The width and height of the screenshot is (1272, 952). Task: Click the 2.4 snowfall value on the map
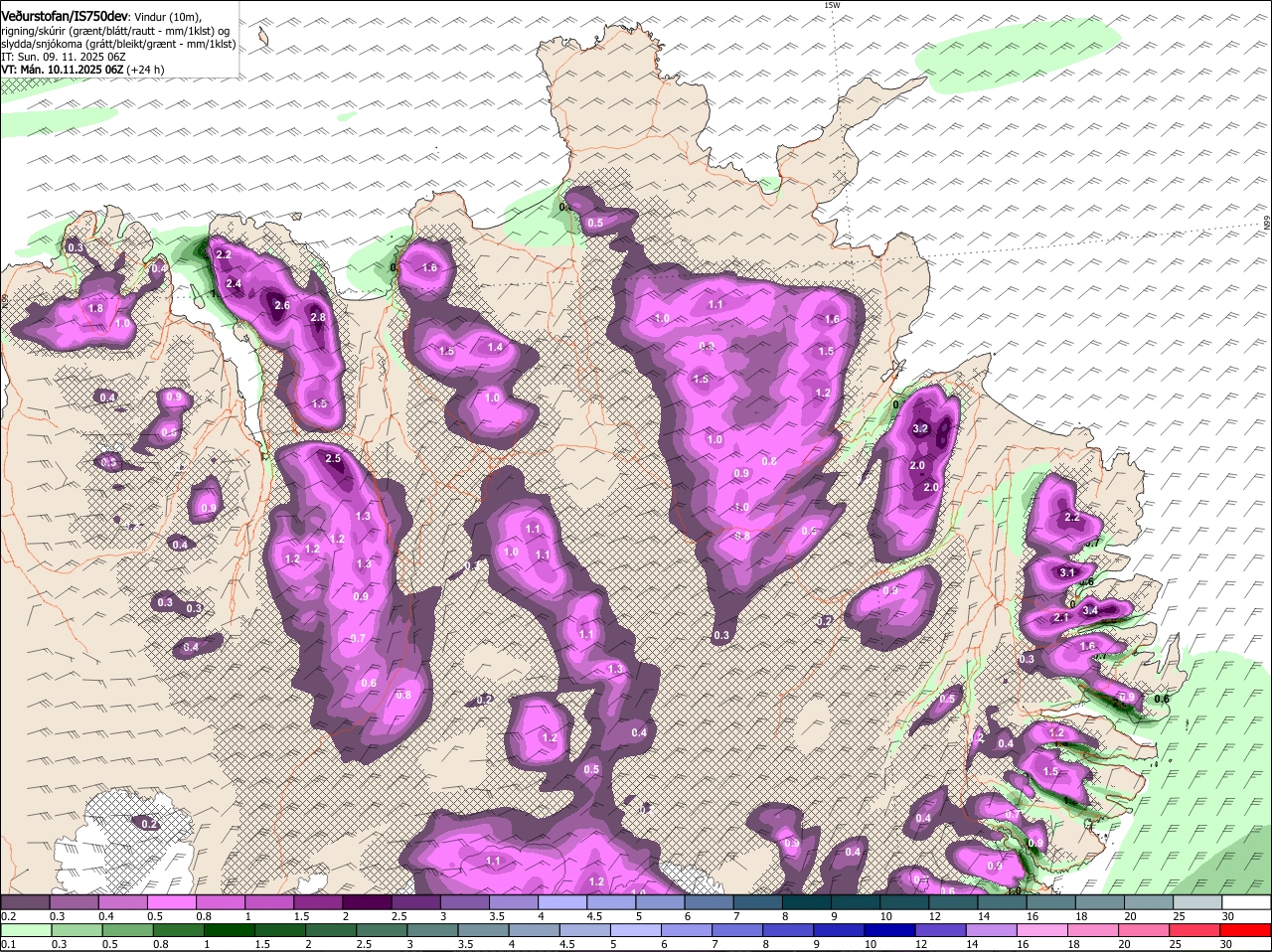click(x=234, y=284)
